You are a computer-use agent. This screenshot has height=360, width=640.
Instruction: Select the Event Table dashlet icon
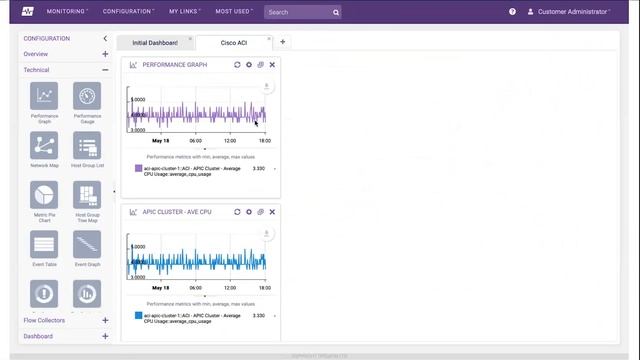44,244
